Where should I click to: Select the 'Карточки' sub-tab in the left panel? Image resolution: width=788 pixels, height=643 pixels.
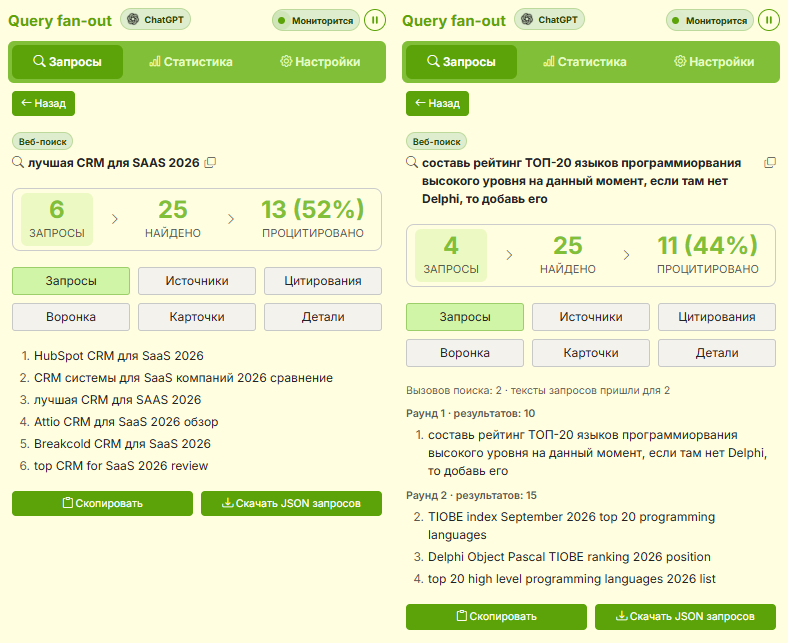point(197,317)
